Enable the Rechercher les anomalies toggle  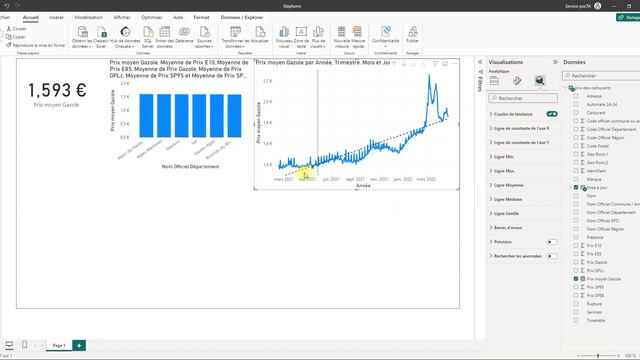[552, 256]
